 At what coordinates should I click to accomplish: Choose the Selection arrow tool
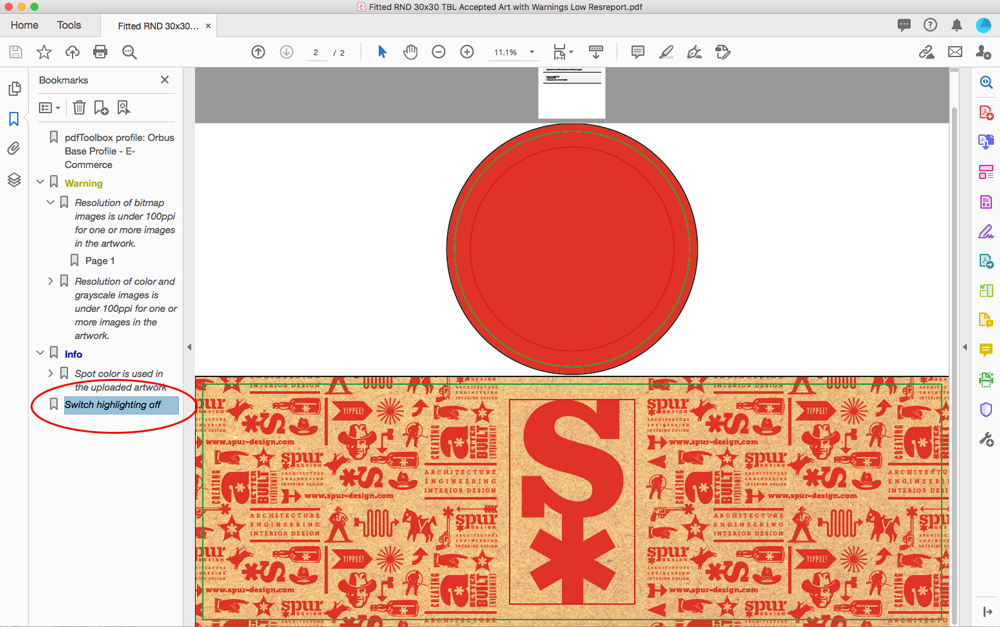coord(382,52)
